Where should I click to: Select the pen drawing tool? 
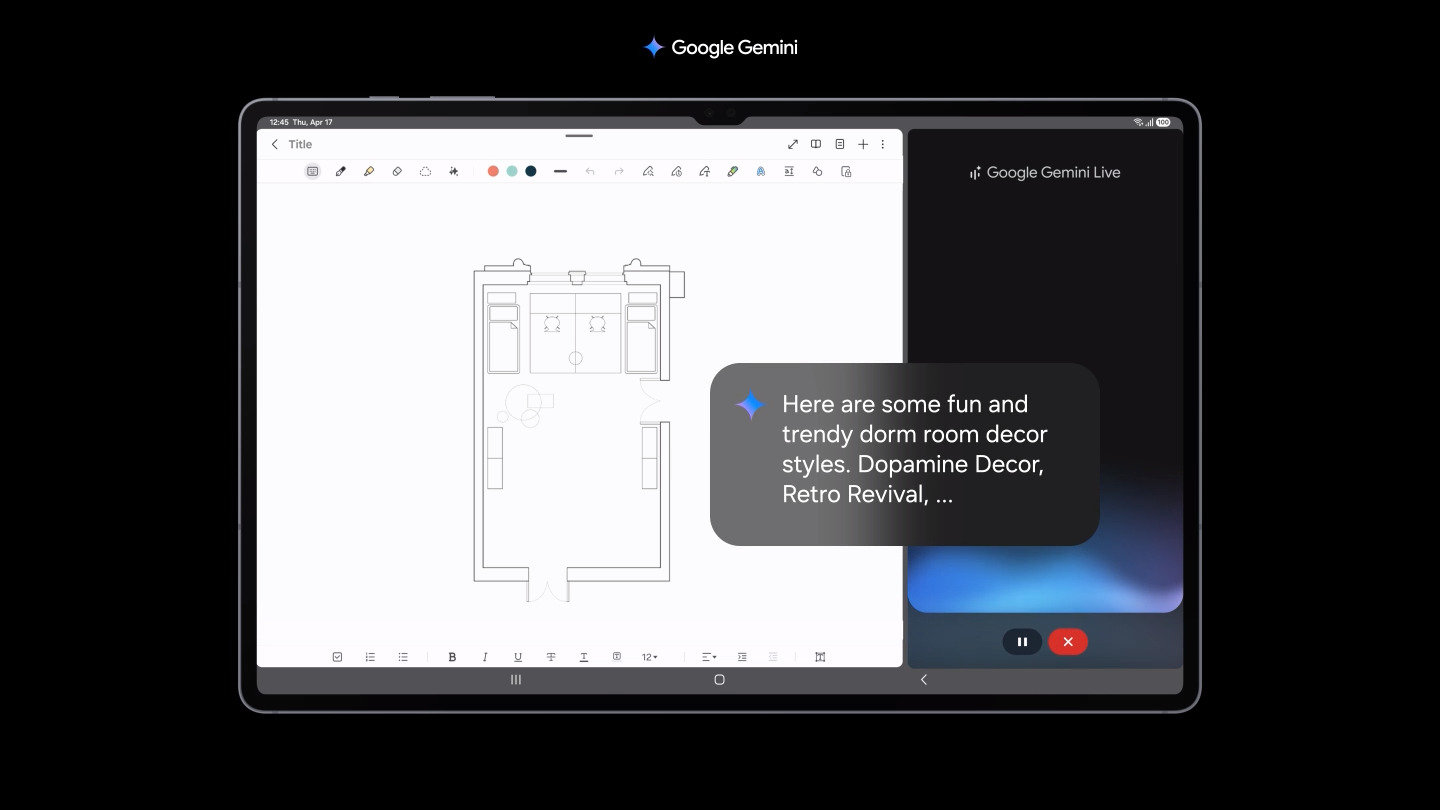pyautogui.click(x=341, y=172)
